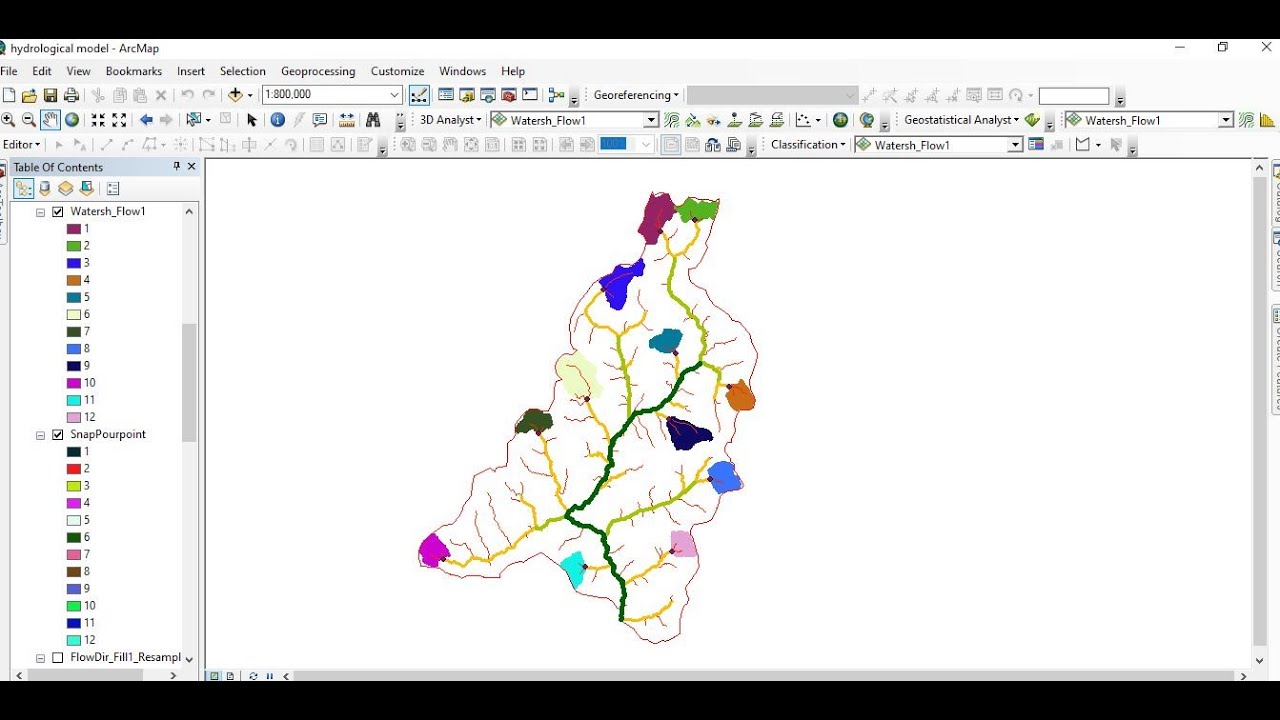The width and height of the screenshot is (1280, 720).
Task: Open ModelBuilder window icon
Action: (x=556, y=95)
